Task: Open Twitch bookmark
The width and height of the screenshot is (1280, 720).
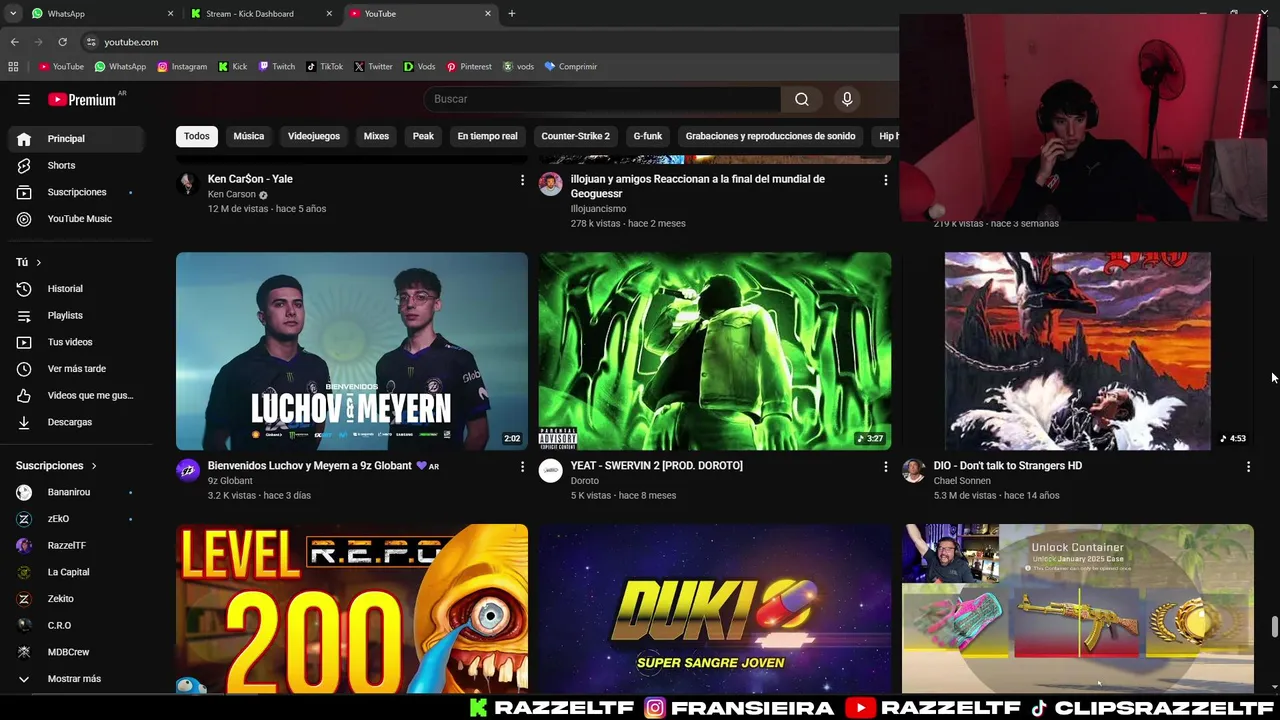Action: [277, 67]
